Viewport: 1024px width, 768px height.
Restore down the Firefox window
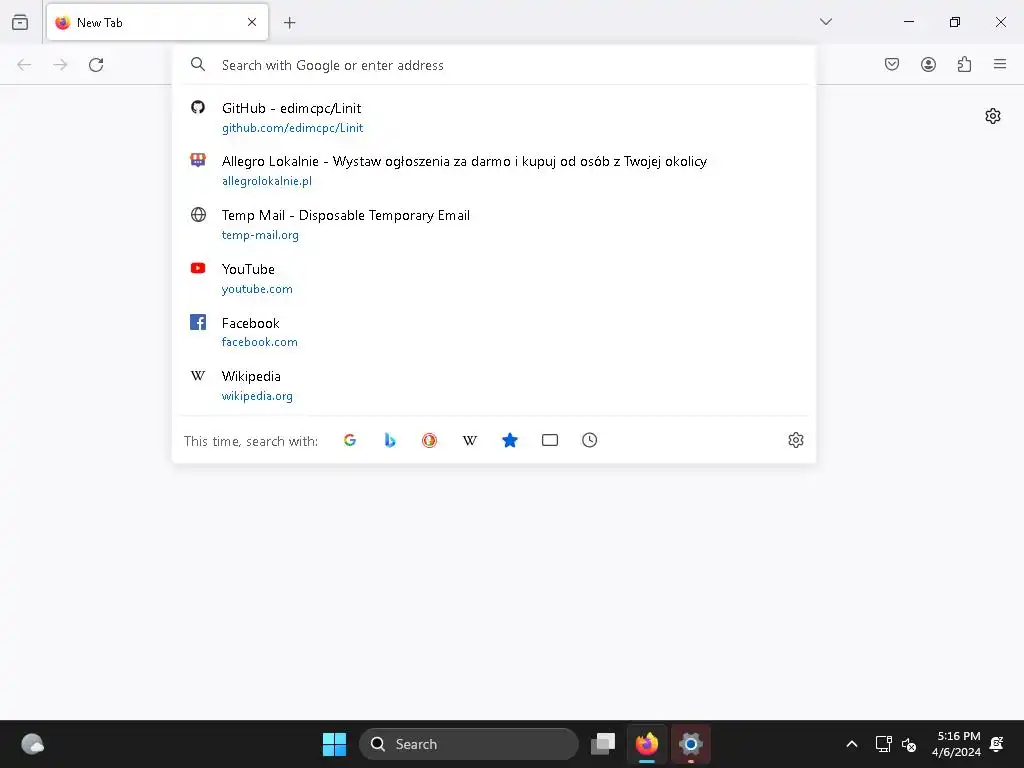tap(954, 22)
